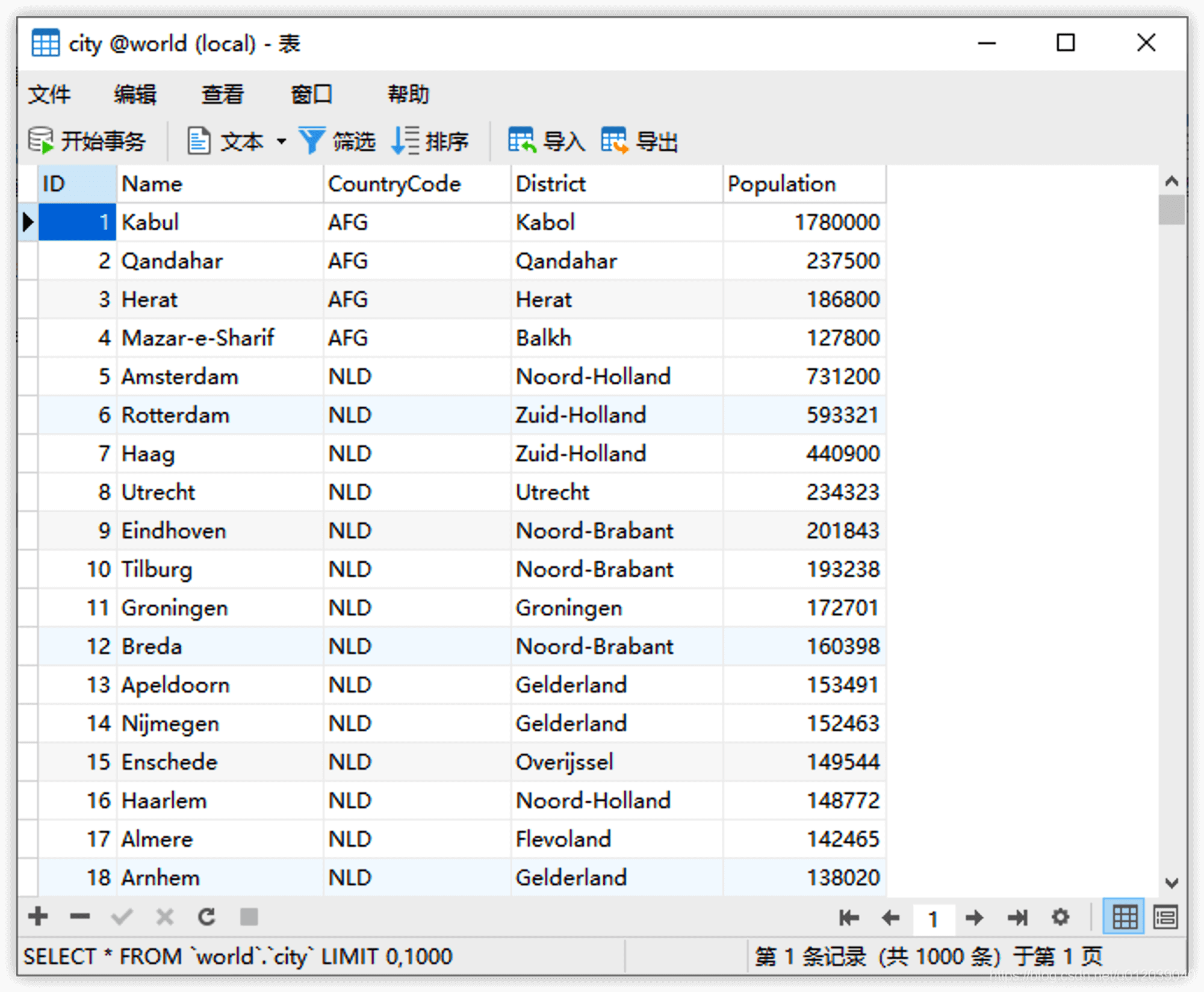Screen dimensions: 1204x992
Task: Switch to grid view
Action: (x=1123, y=917)
